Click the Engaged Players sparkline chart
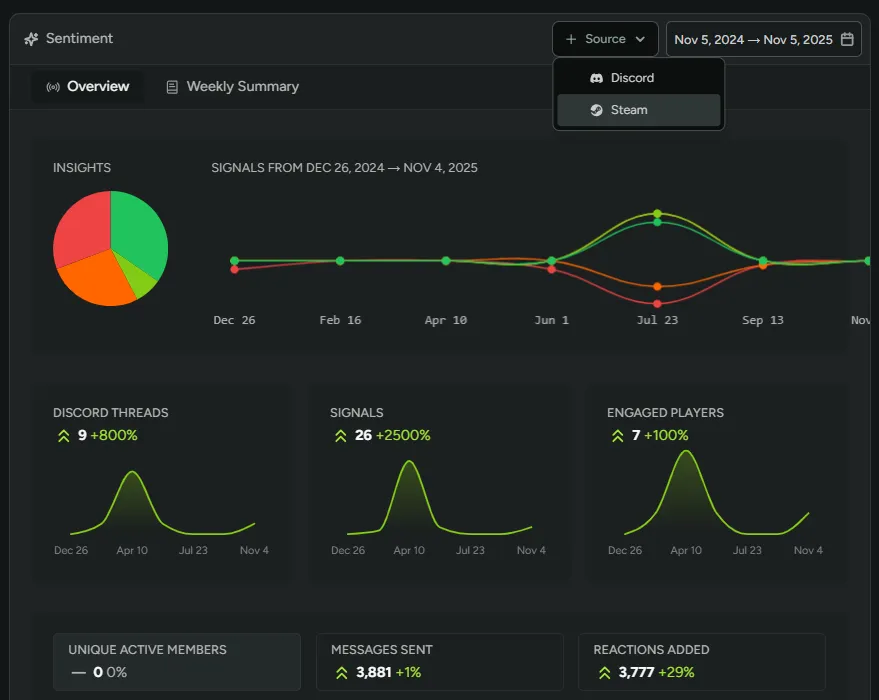 [714, 495]
